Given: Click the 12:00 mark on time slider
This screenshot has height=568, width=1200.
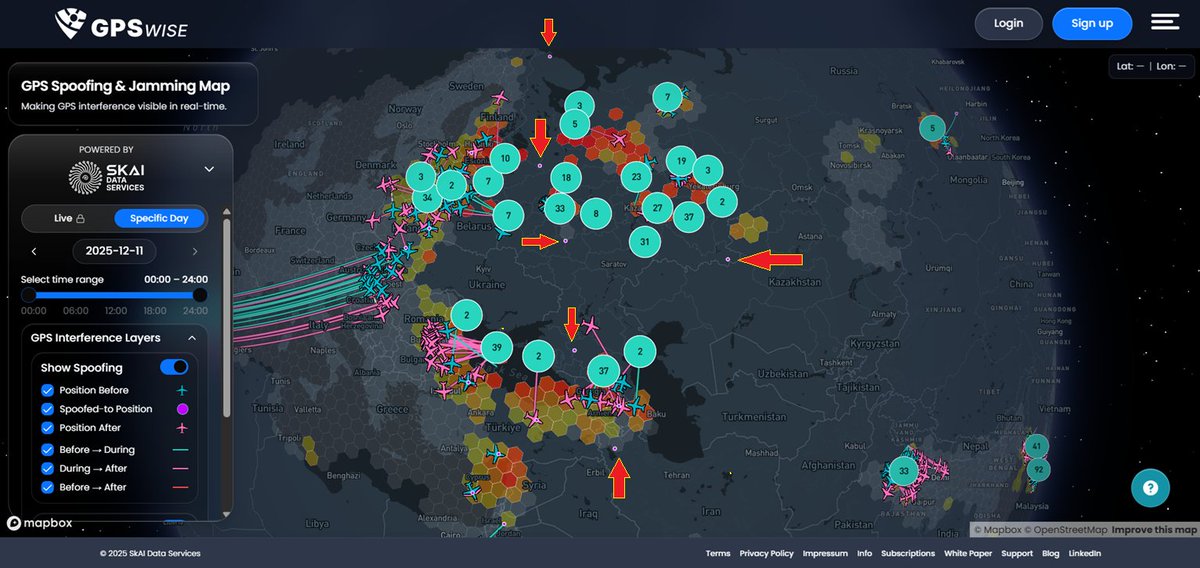Looking at the screenshot, I should (114, 310).
